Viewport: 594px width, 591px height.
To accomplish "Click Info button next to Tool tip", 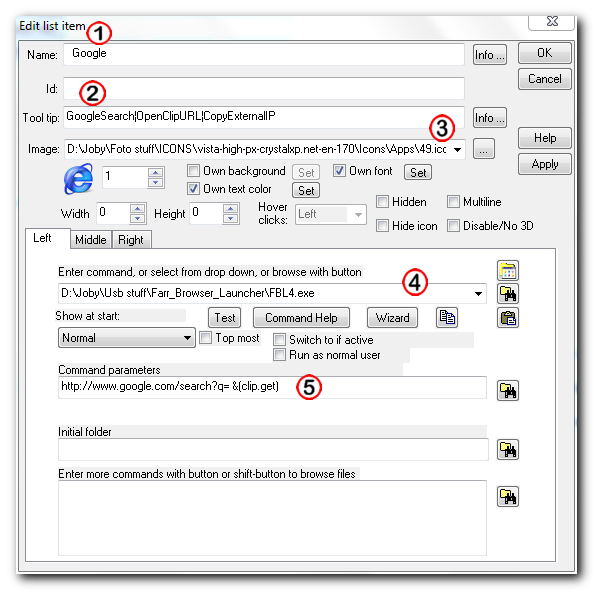I will tap(489, 118).
